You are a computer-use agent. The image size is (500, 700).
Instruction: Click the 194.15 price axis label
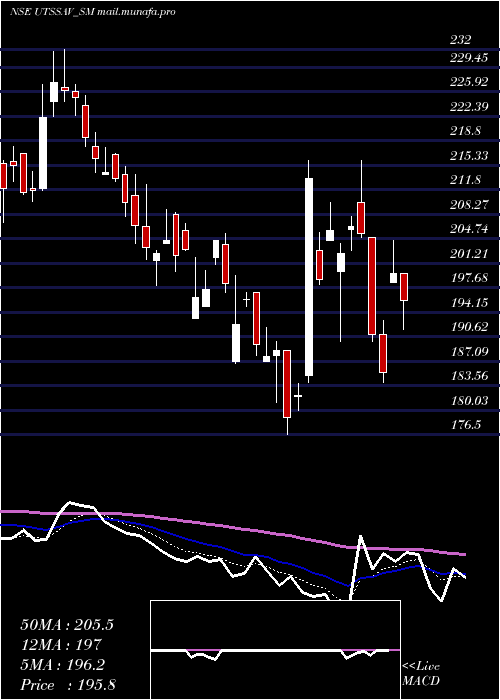tap(469, 302)
